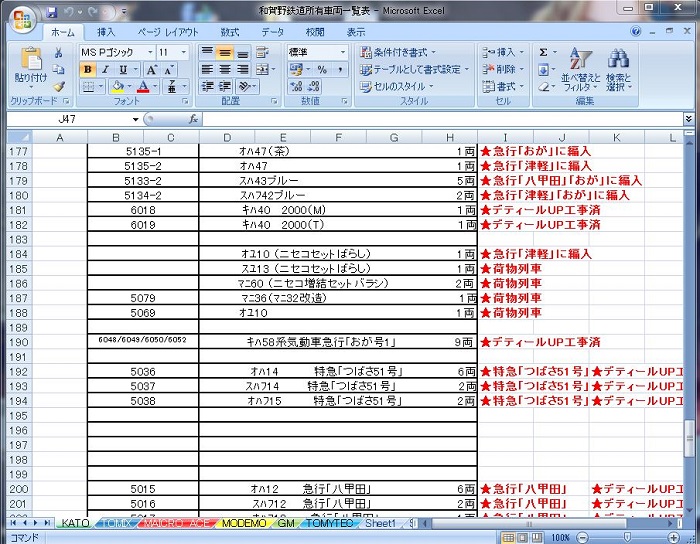Click 削除 delete cells button

(503, 69)
